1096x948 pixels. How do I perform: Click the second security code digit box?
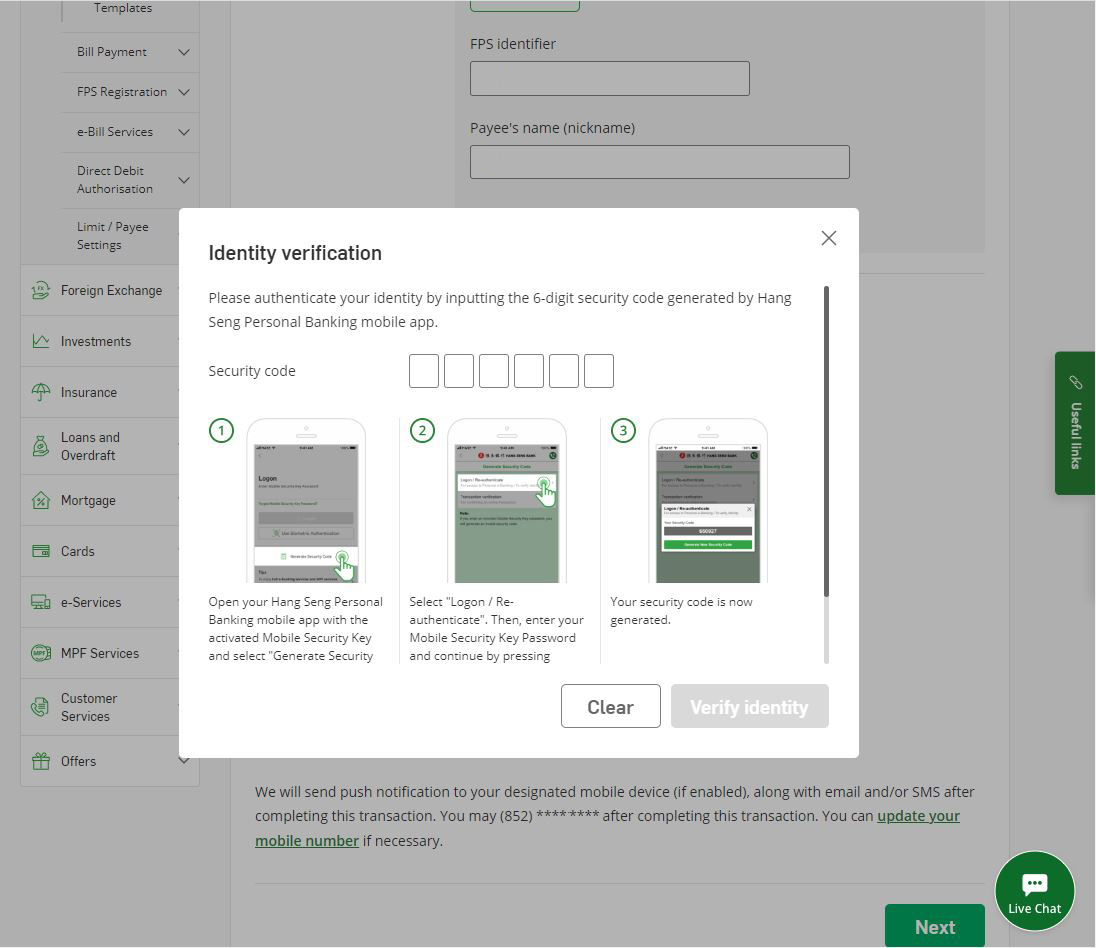coord(459,371)
